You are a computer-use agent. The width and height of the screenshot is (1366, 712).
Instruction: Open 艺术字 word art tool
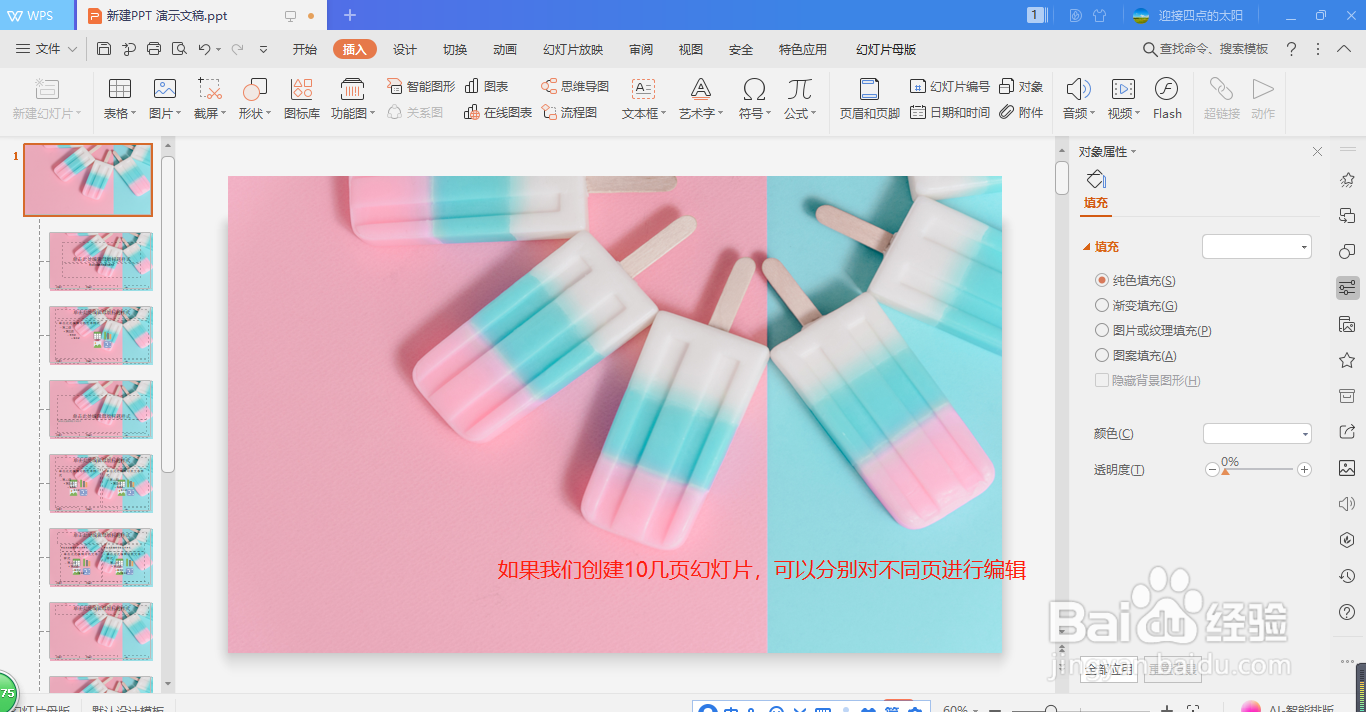click(x=701, y=99)
